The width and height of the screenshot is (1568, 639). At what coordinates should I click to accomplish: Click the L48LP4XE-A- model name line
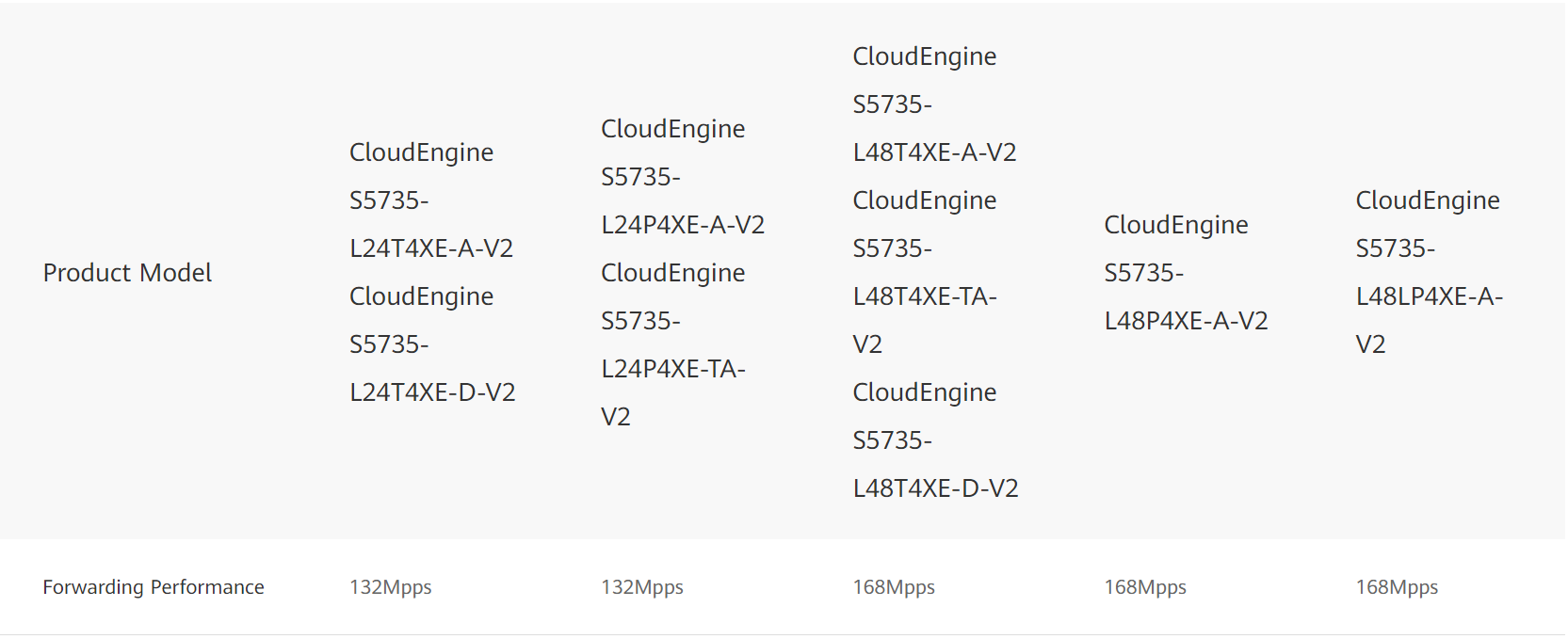coord(1429,296)
